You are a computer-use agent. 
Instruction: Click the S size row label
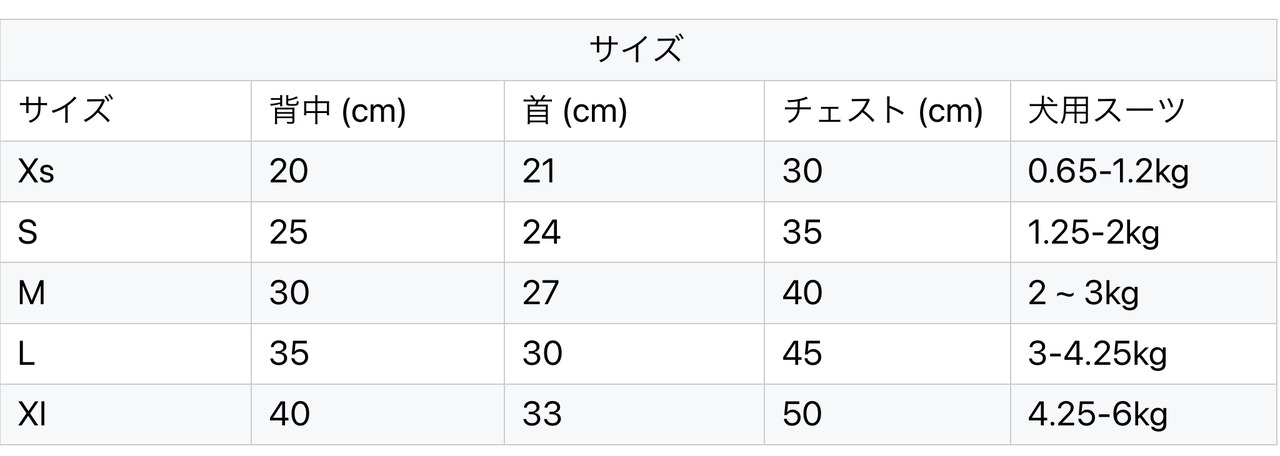[x=28, y=232]
